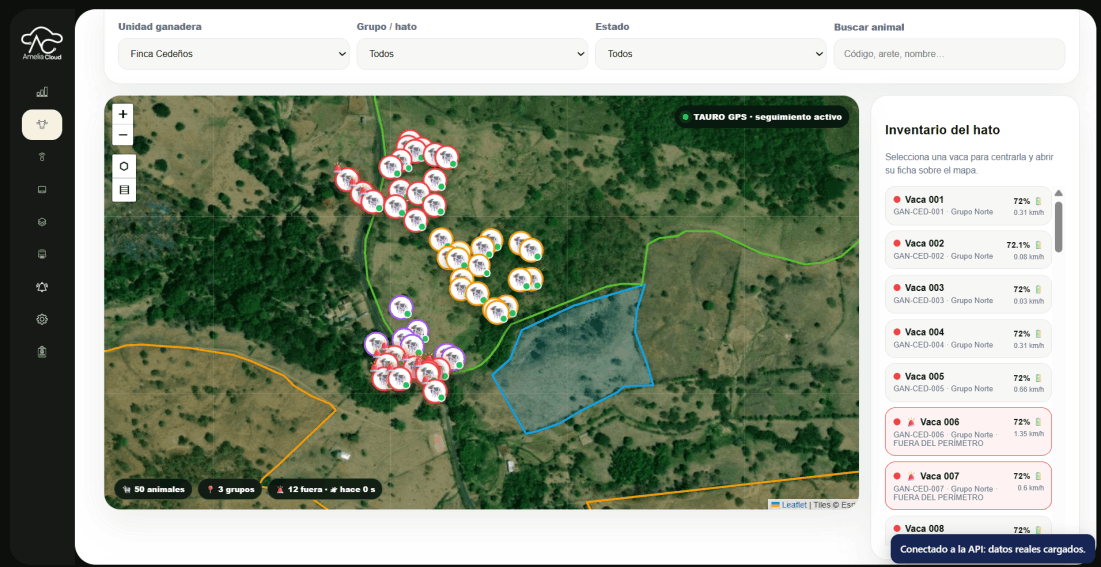Open the sensor antenna sidebar icon
This screenshot has width=1101, height=567.
[x=42, y=157]
